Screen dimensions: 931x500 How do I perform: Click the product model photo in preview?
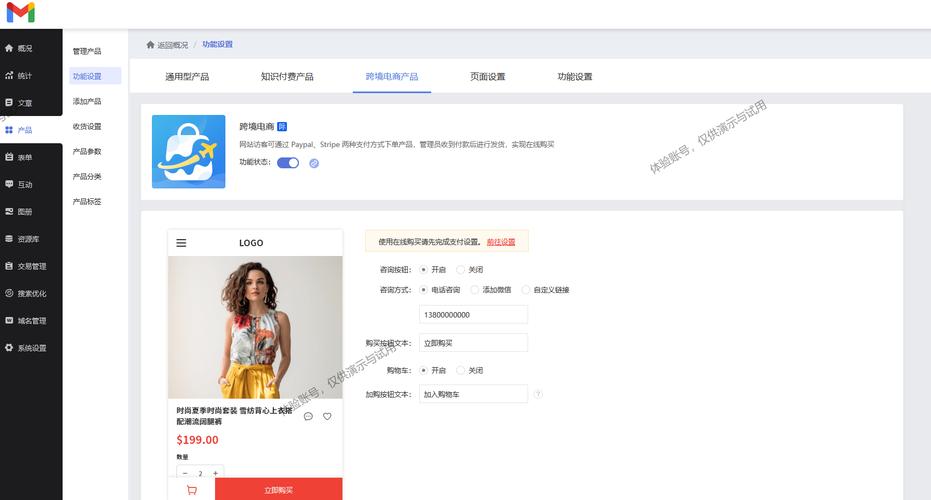click(255, 327)
